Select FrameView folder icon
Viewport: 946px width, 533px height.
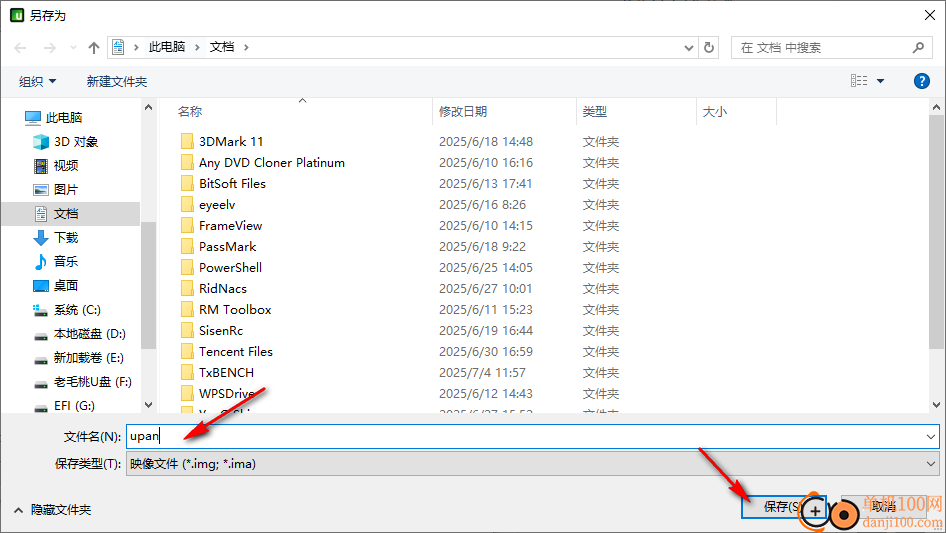click(187, 226)
